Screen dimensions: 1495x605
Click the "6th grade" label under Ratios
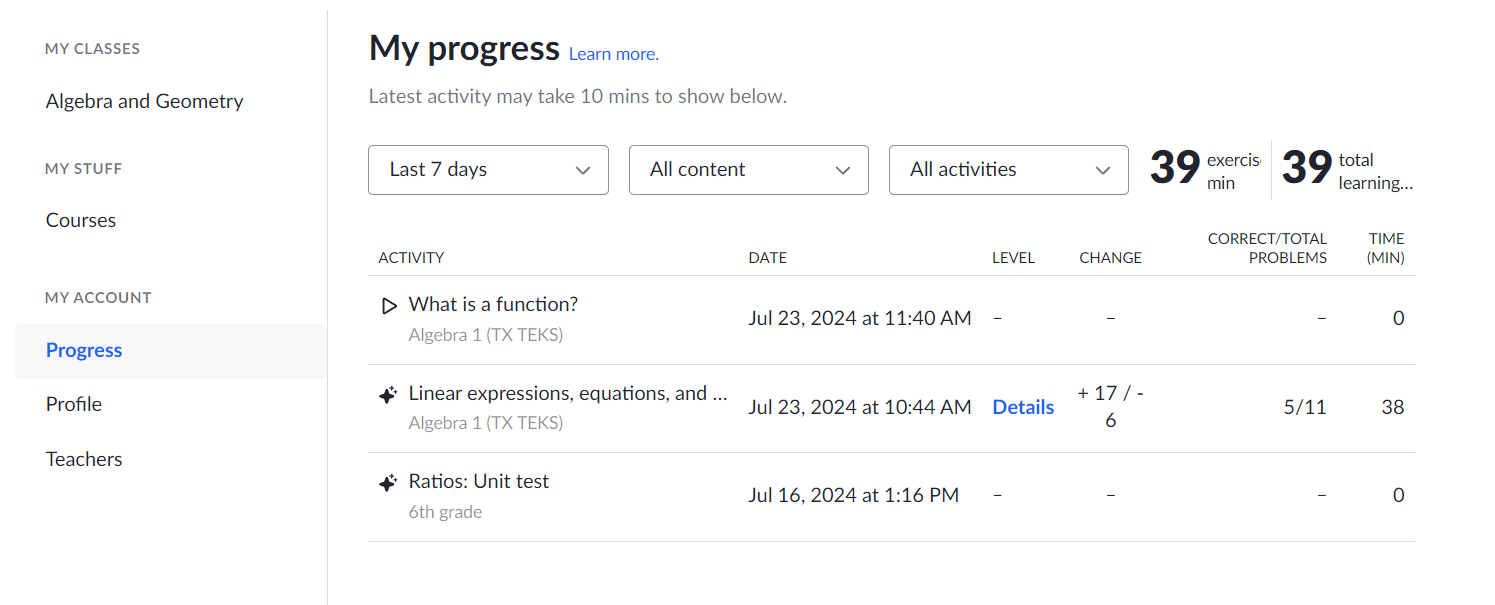[x=445, y=512]
